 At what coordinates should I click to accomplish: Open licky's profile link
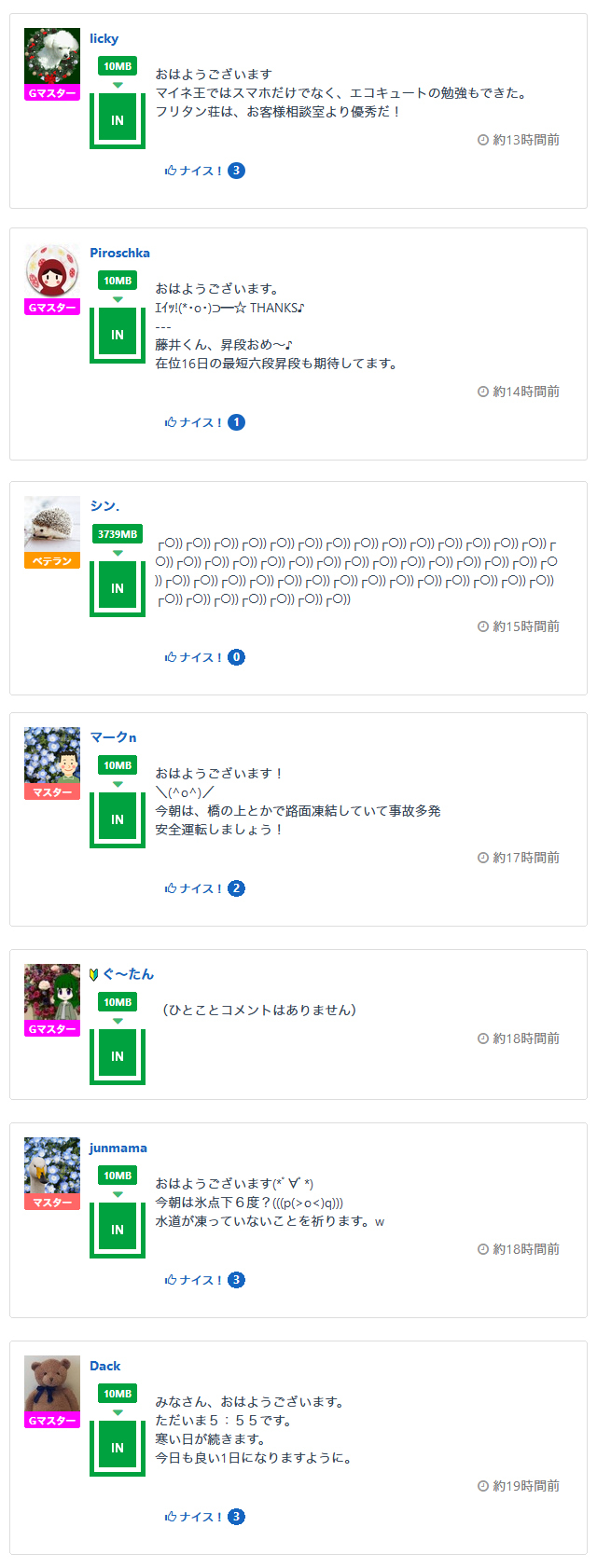pyautogui.click(x=104, y=38)
